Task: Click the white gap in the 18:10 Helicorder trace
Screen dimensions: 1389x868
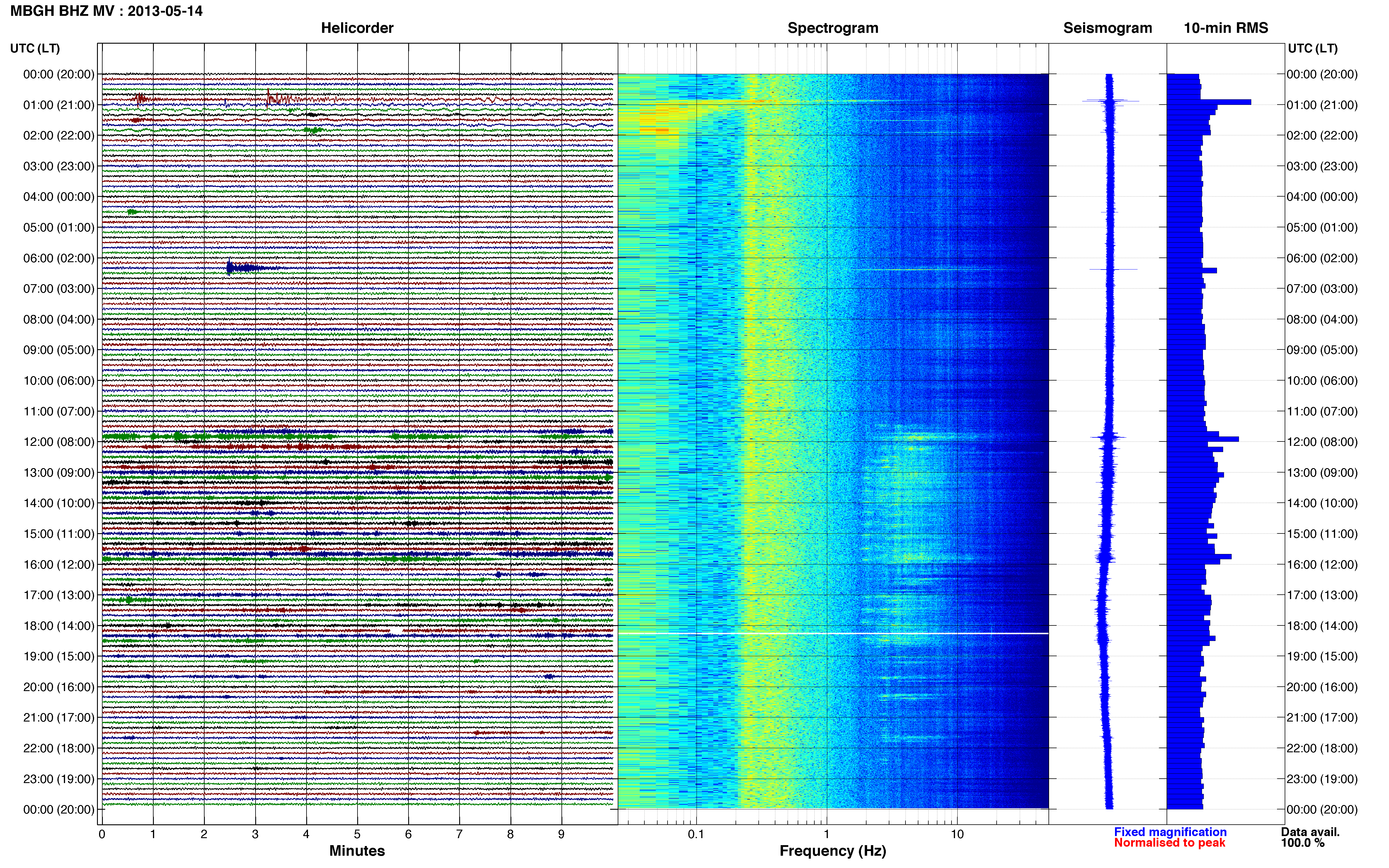Action: [396, 630]
